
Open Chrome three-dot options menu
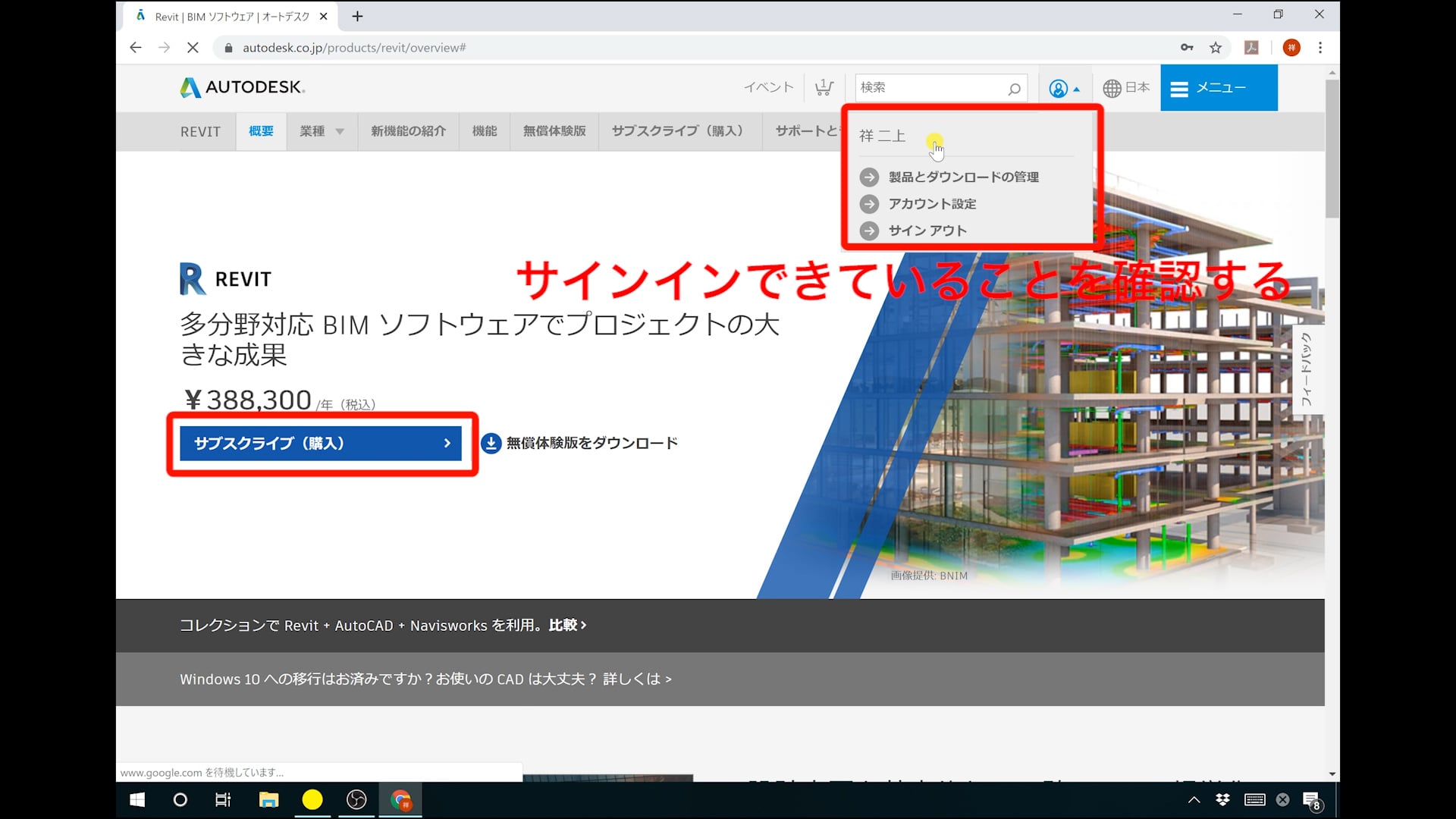point(1320,48)
